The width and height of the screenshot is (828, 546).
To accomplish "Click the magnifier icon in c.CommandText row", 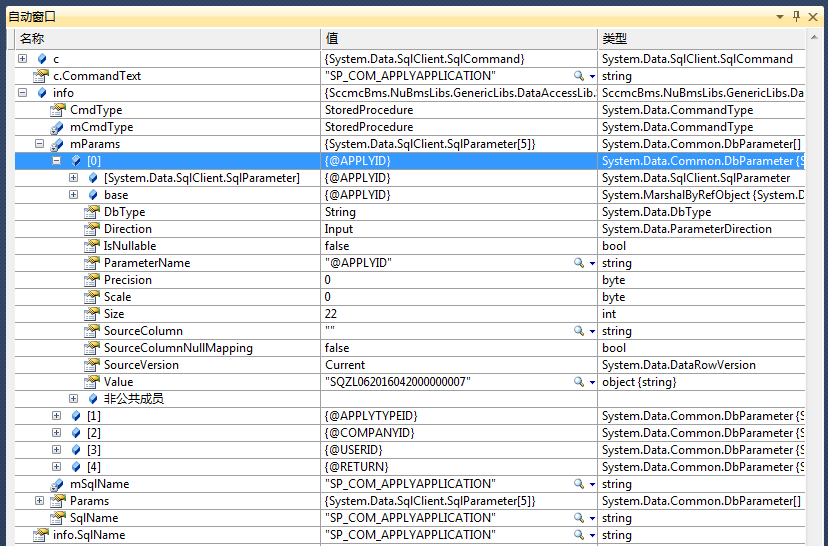I will [579, 76].
